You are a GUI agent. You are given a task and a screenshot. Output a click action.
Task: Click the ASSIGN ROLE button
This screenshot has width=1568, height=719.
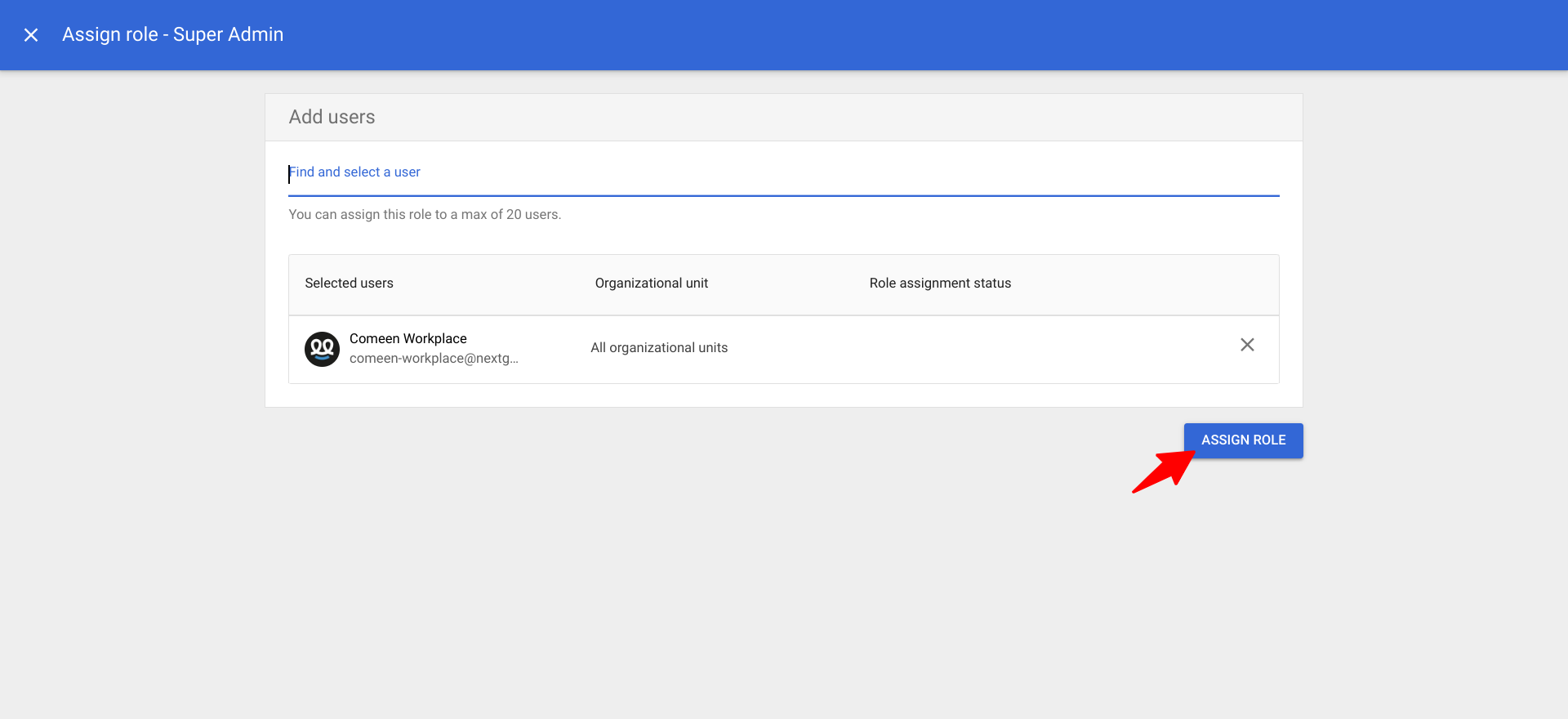[1243, 440]
